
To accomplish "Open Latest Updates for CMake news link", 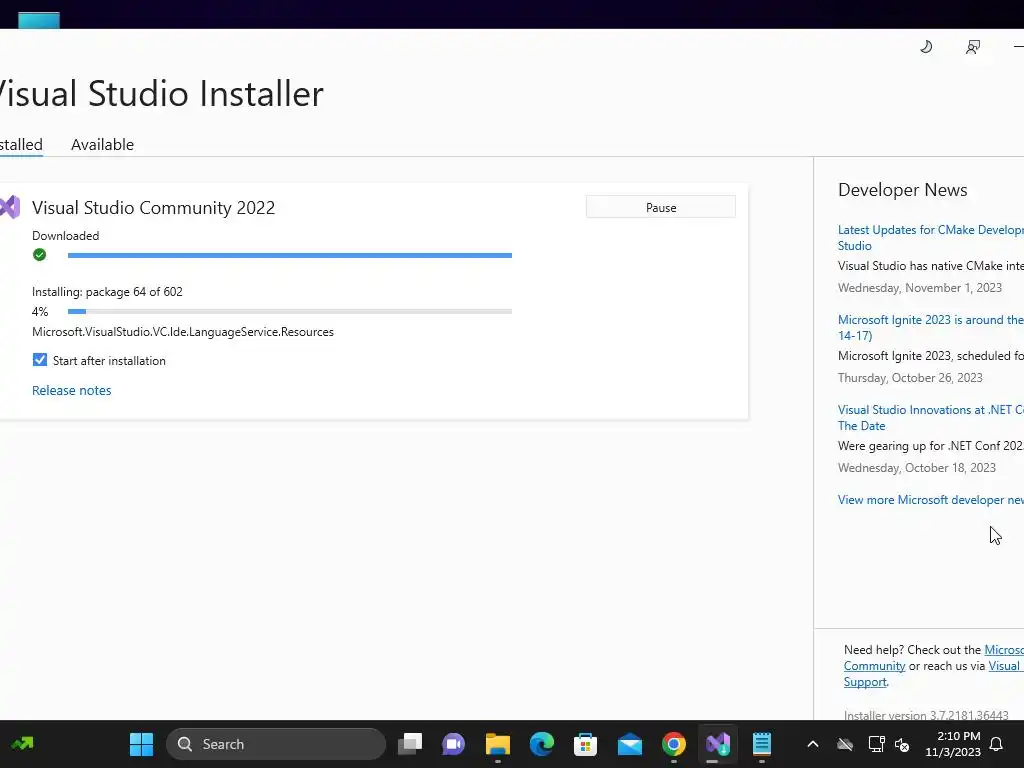I will click(931, 237).
